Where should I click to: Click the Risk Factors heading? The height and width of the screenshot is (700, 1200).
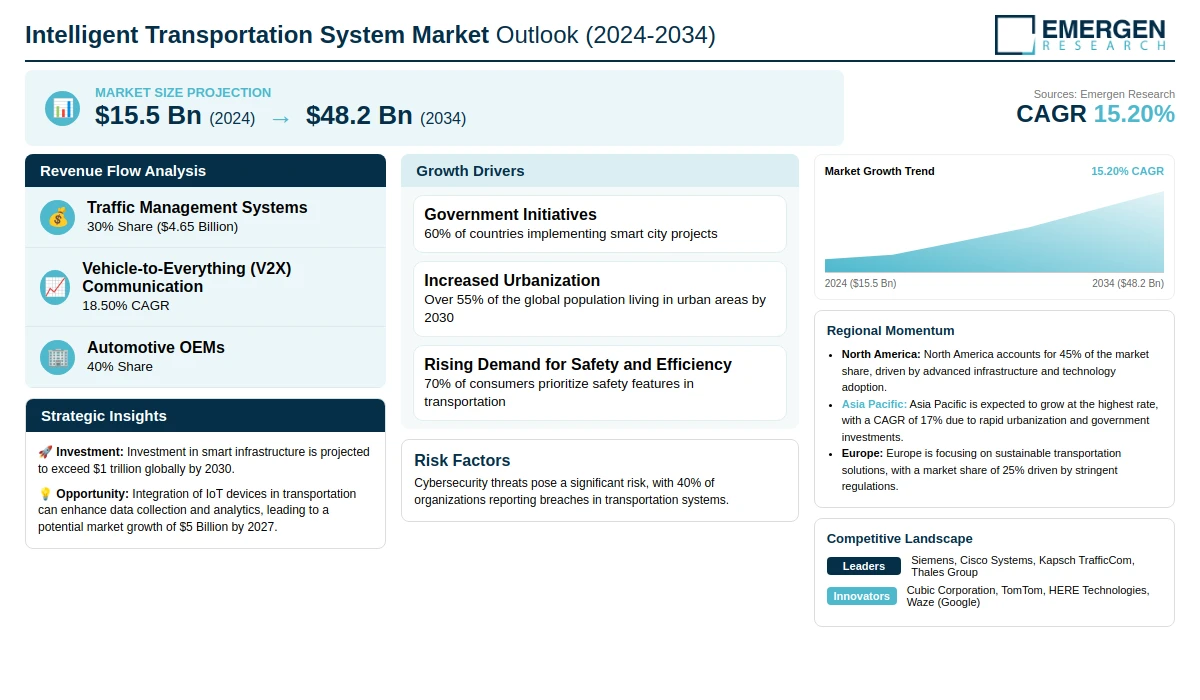462,461
